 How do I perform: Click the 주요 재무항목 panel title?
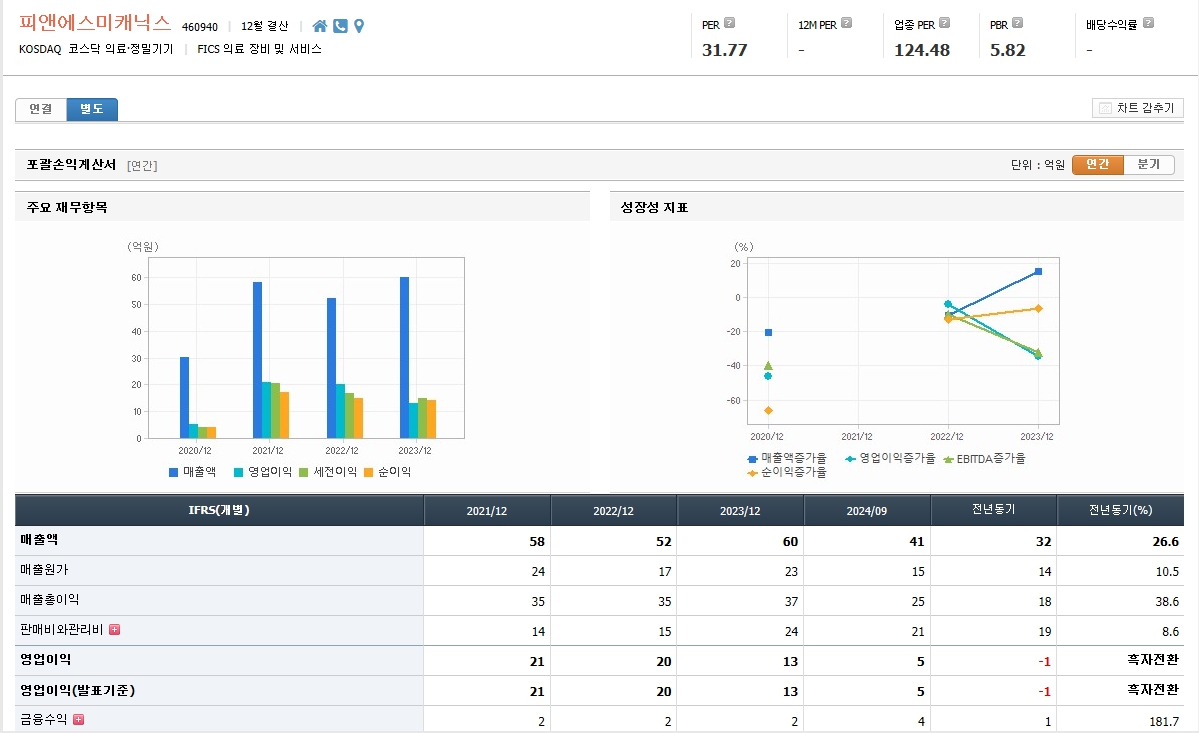click(x=67, y=207)
